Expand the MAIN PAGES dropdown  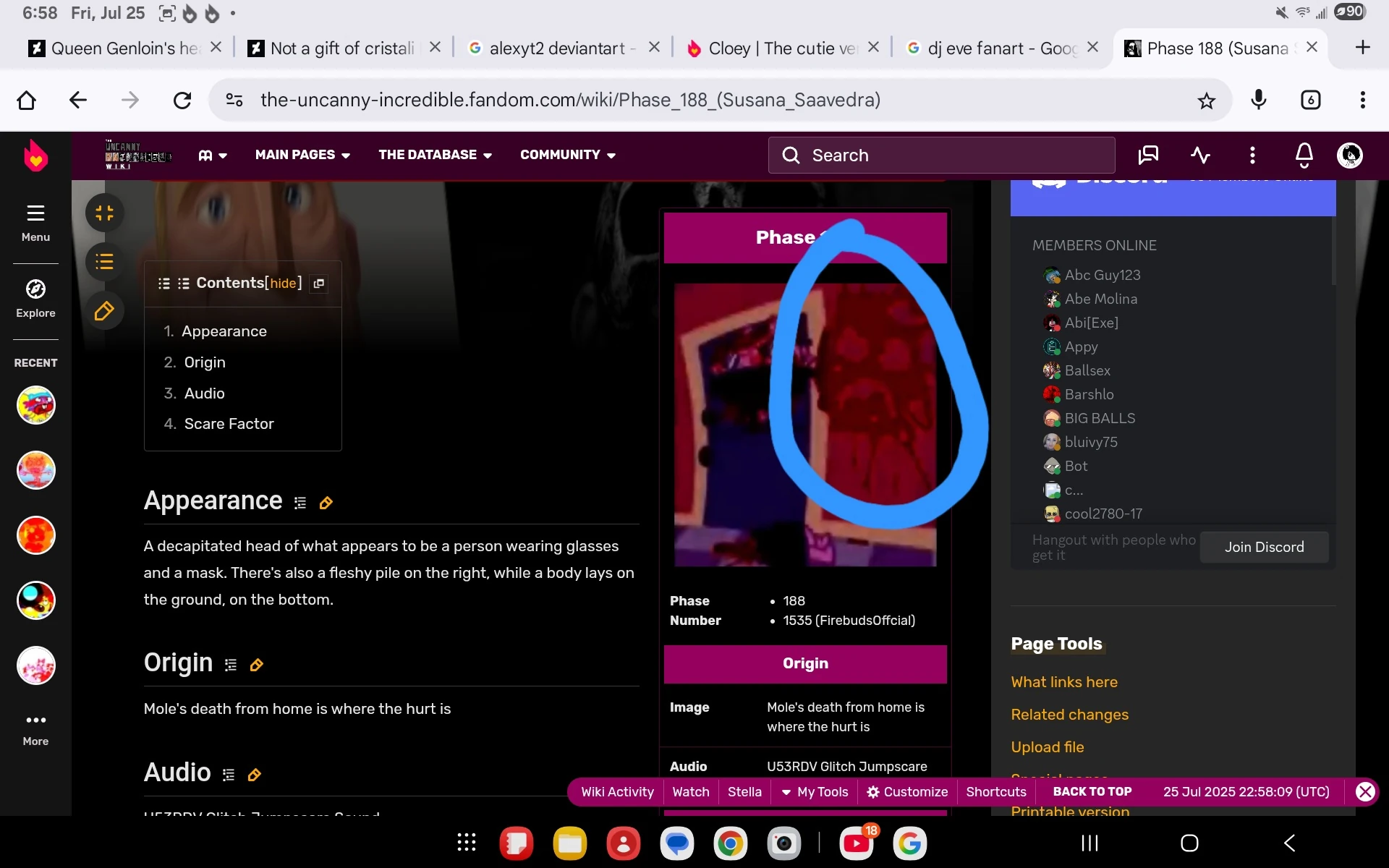pyautogui.click(x=302, y=155)
